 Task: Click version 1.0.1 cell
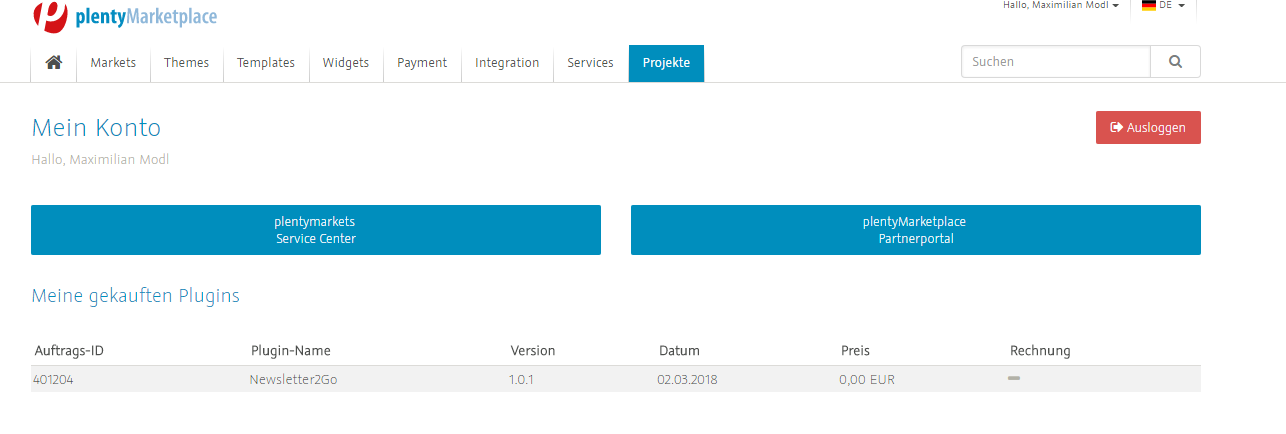coord(521,379)
